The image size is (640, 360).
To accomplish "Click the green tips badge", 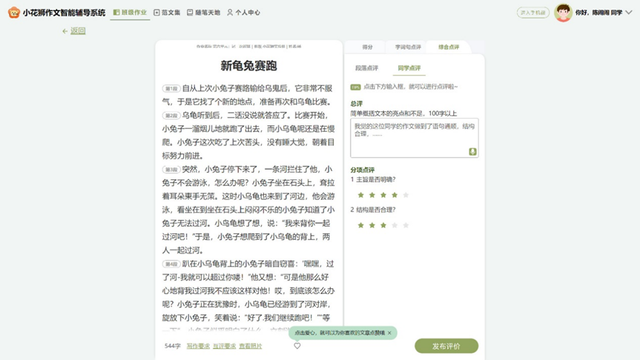I will coord(356,87).
